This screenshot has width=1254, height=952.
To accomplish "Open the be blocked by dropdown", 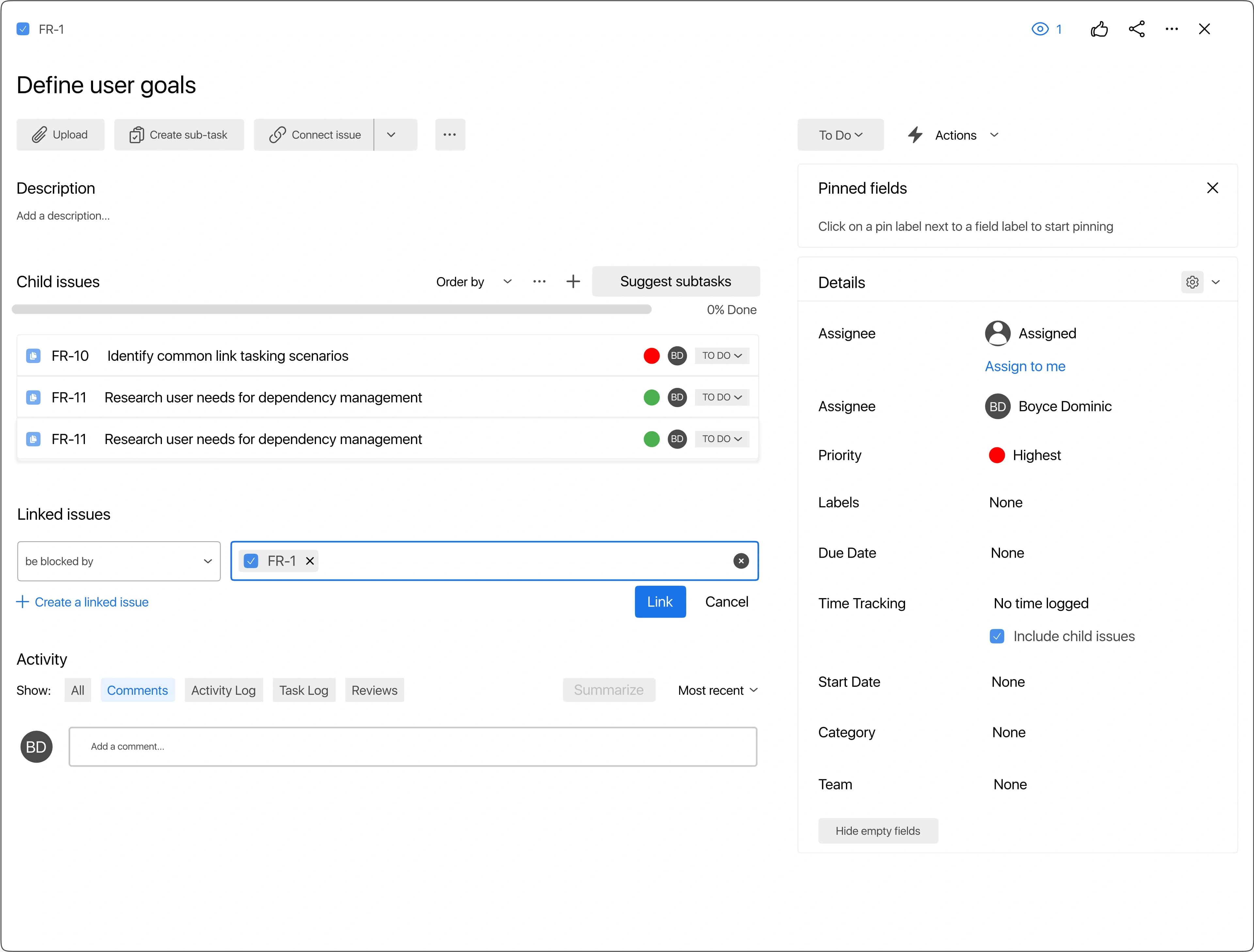I will coord(119,561).
